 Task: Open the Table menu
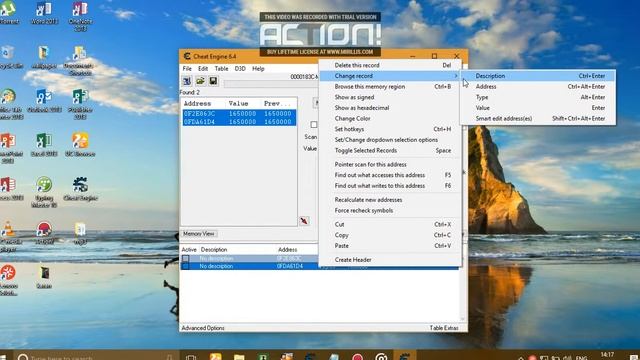(221, 69)
